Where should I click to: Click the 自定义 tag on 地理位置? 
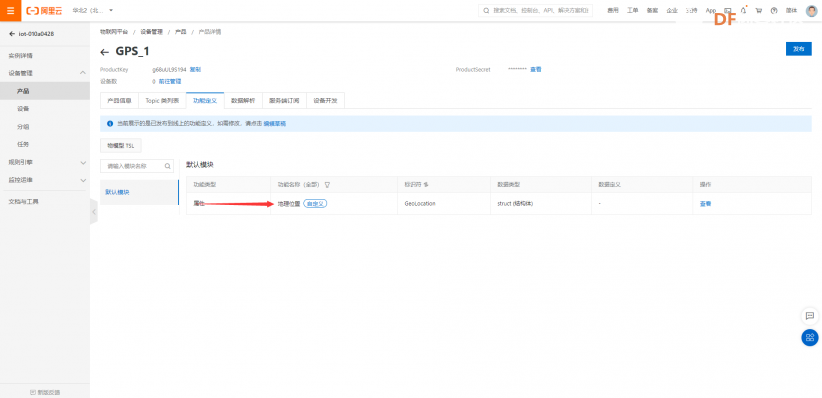(315, 203)
